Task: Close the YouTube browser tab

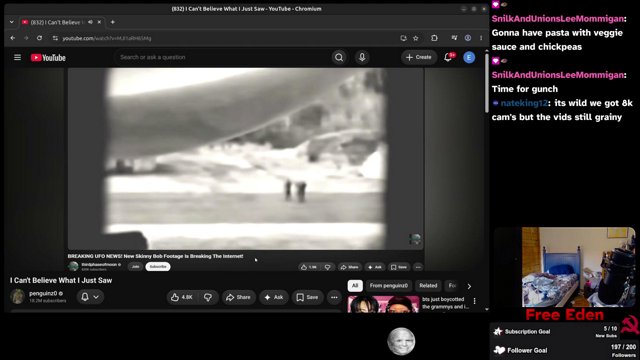Action: tap(99, 22)
